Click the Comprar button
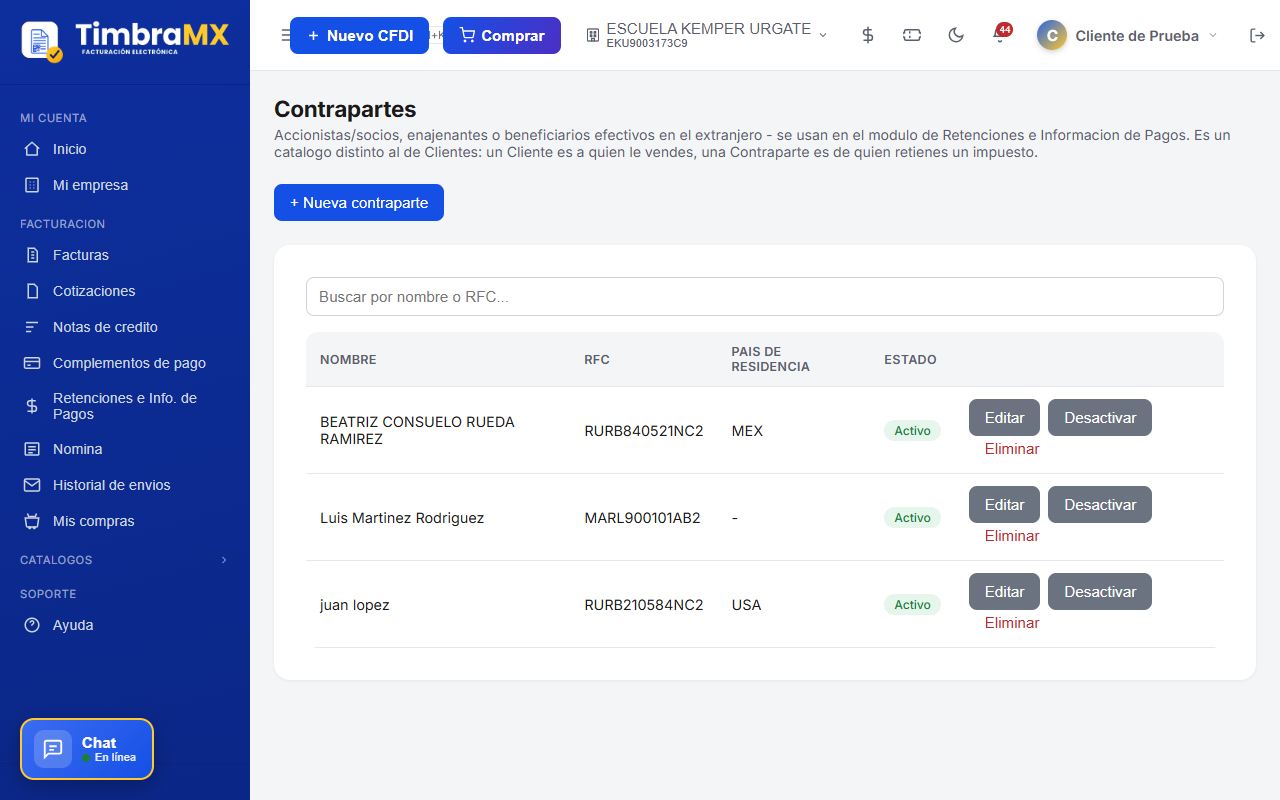Viewport: 1280px width, 800px height. point(502,35)
